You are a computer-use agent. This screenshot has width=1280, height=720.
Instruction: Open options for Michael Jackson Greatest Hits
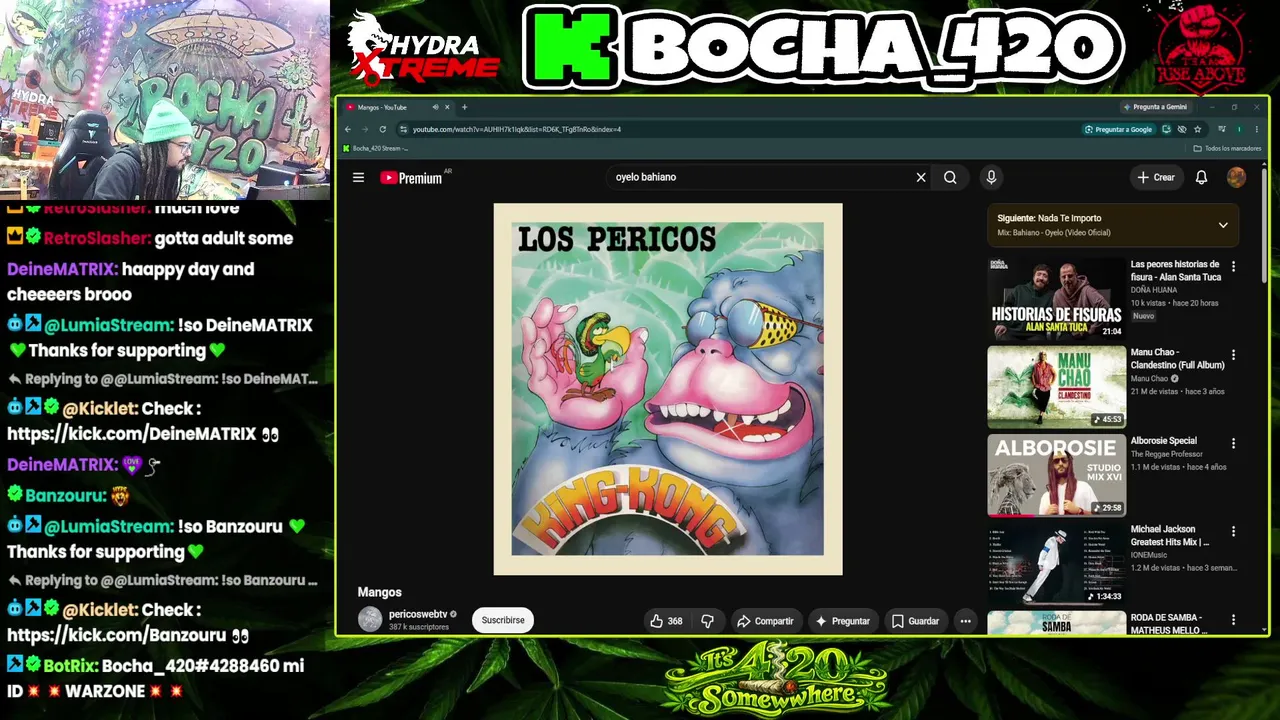(1233, 531)
